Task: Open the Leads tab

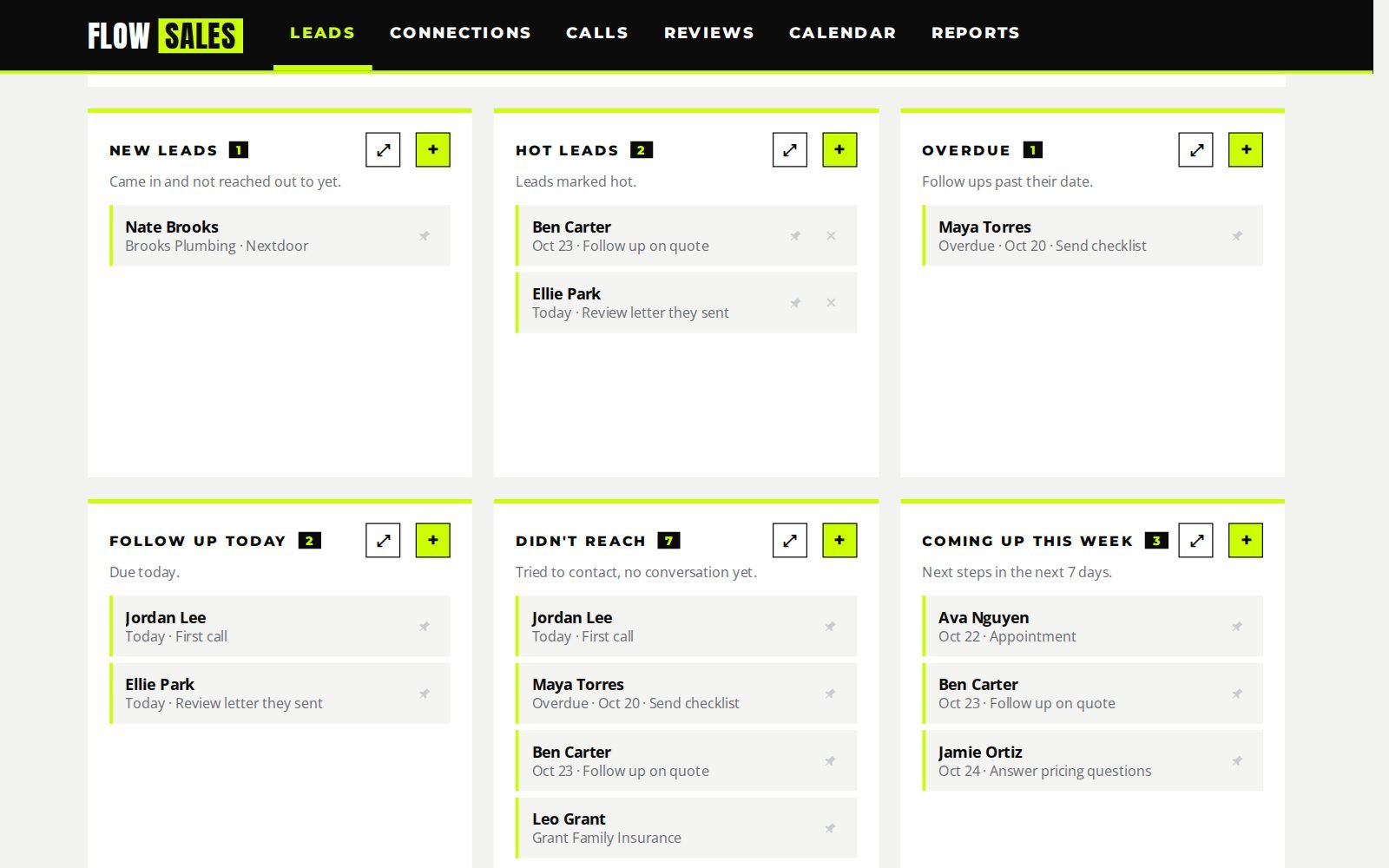Action: pyautogui.click(x=322, y=33)
